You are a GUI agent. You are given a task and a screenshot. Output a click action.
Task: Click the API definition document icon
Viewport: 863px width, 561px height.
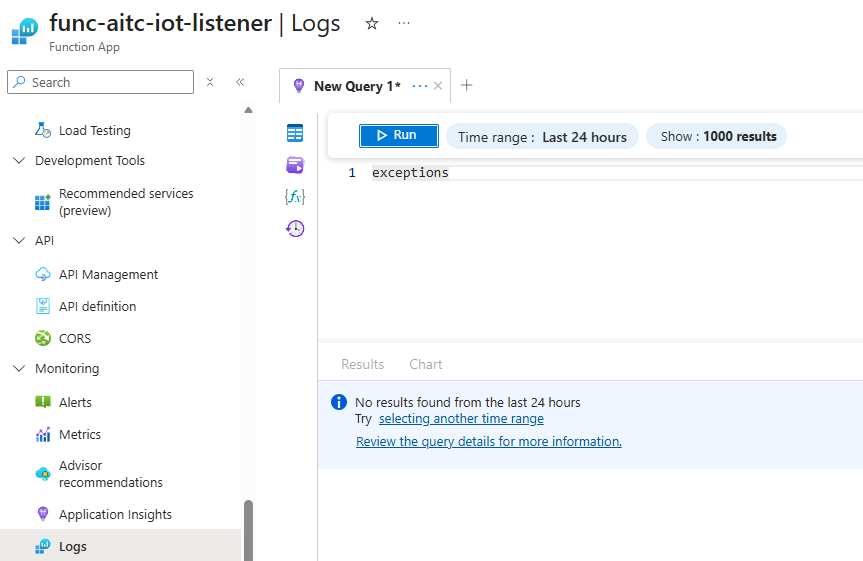point(43,306)
